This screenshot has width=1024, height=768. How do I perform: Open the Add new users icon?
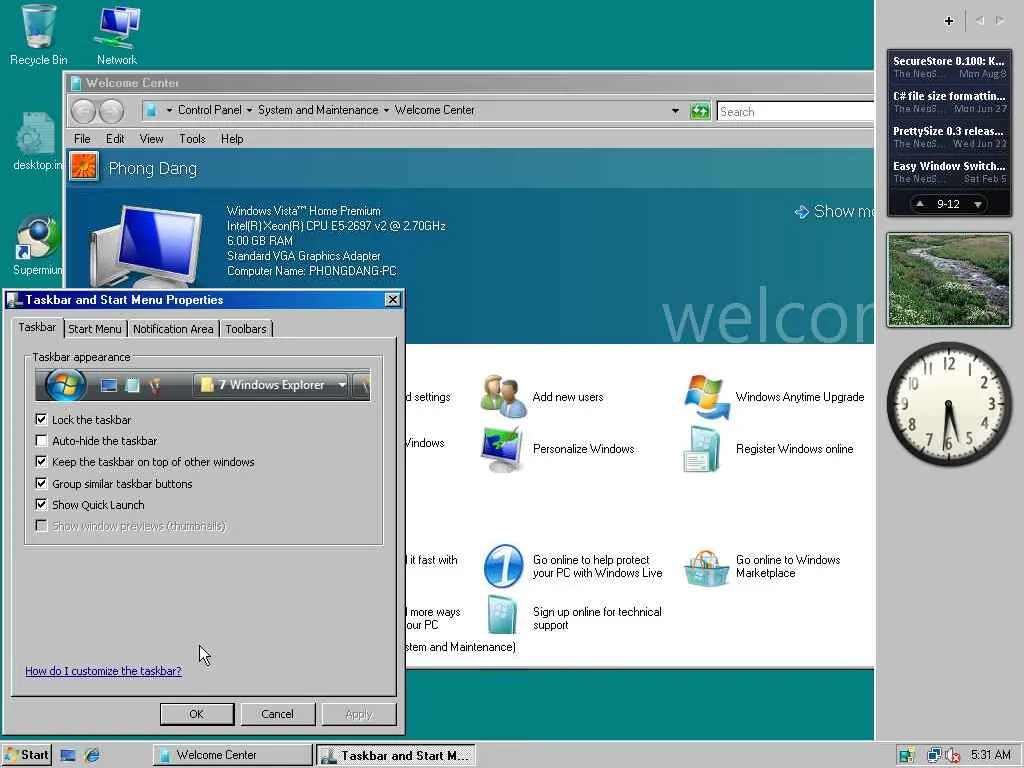pos(503,396)
